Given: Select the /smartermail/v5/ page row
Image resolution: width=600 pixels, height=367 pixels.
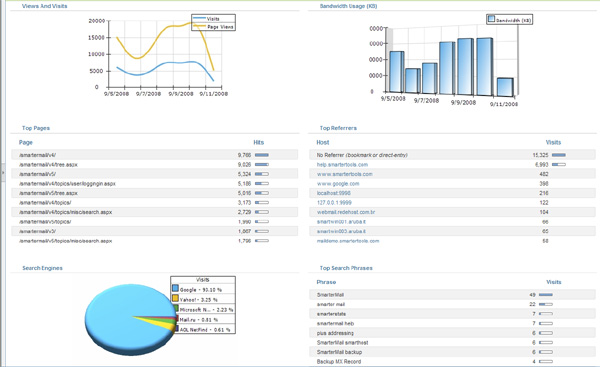Looking at the screenshot, I should pos(155,174).
